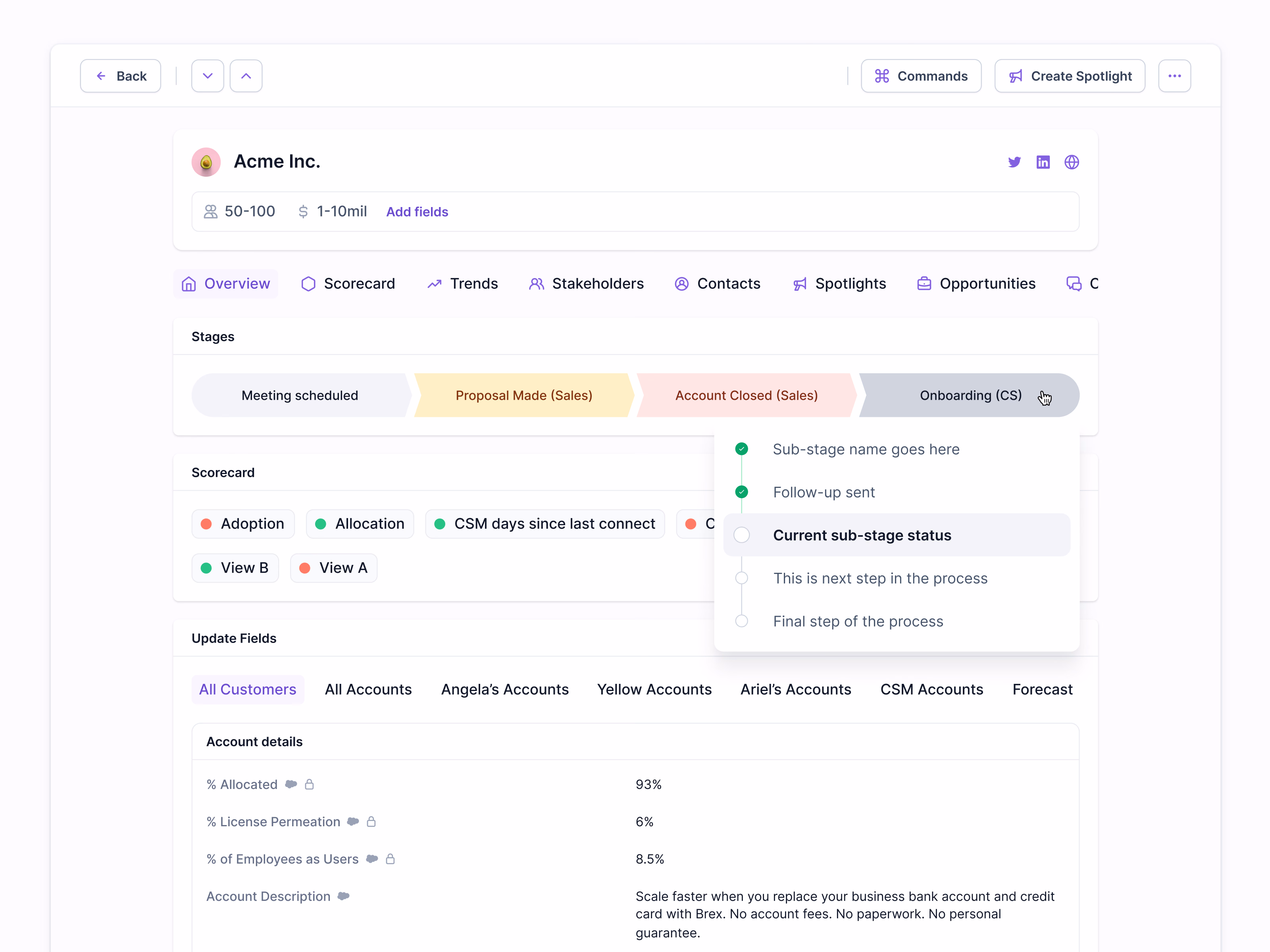Expand the Onboarding (CS) stage
This screenshot has width=1270, height=952.
(970, 395)
